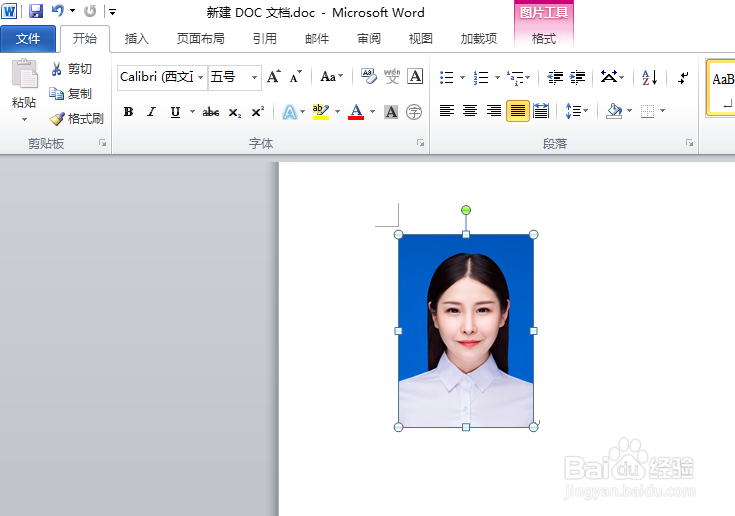This screenshot has height=516, width=735.
Task: Open the 审阅 (Review) tab
Action: click(x=369, y=38)
